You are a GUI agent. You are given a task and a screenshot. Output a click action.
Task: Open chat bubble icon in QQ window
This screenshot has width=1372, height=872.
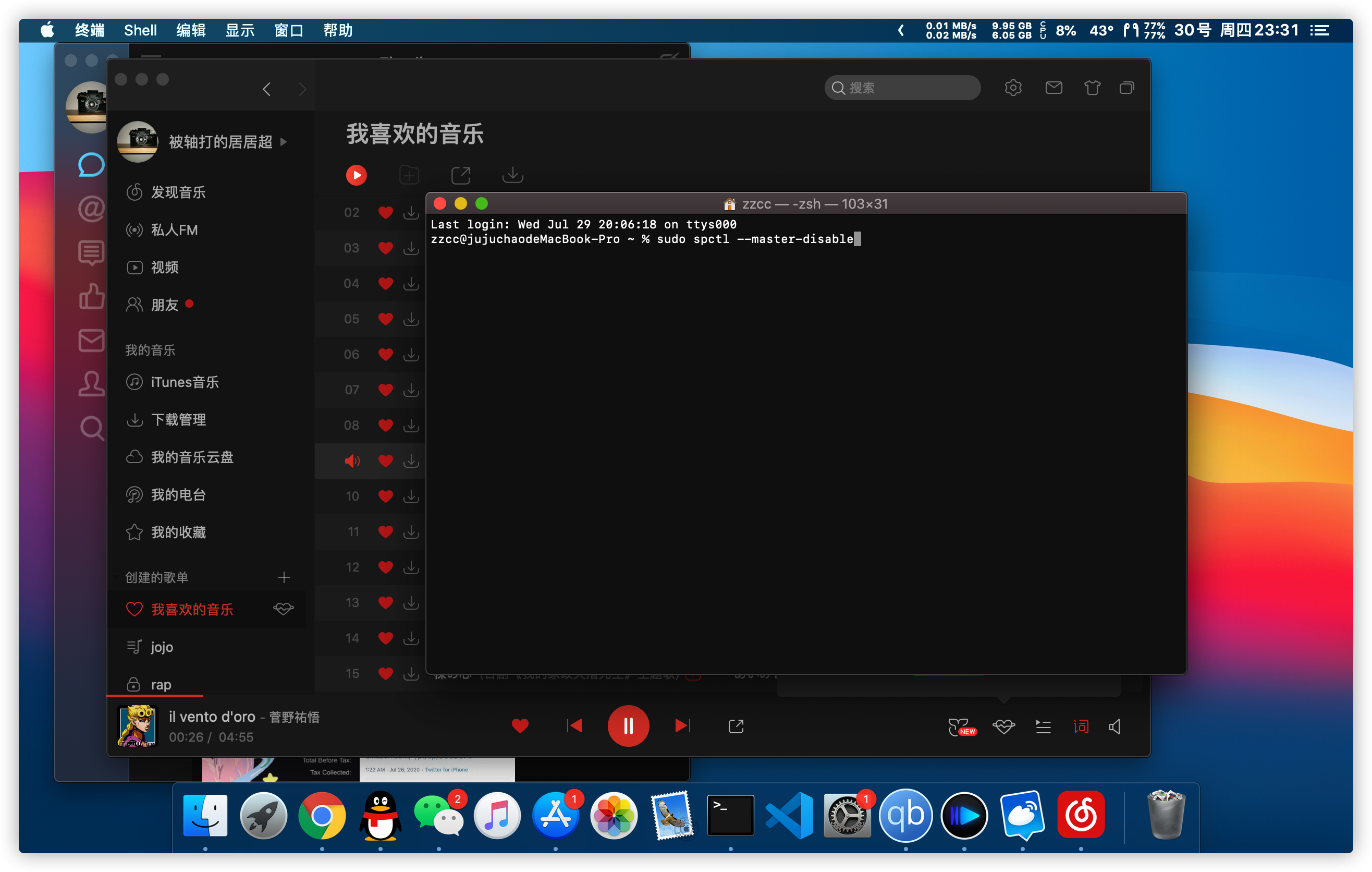click(91, 165)
